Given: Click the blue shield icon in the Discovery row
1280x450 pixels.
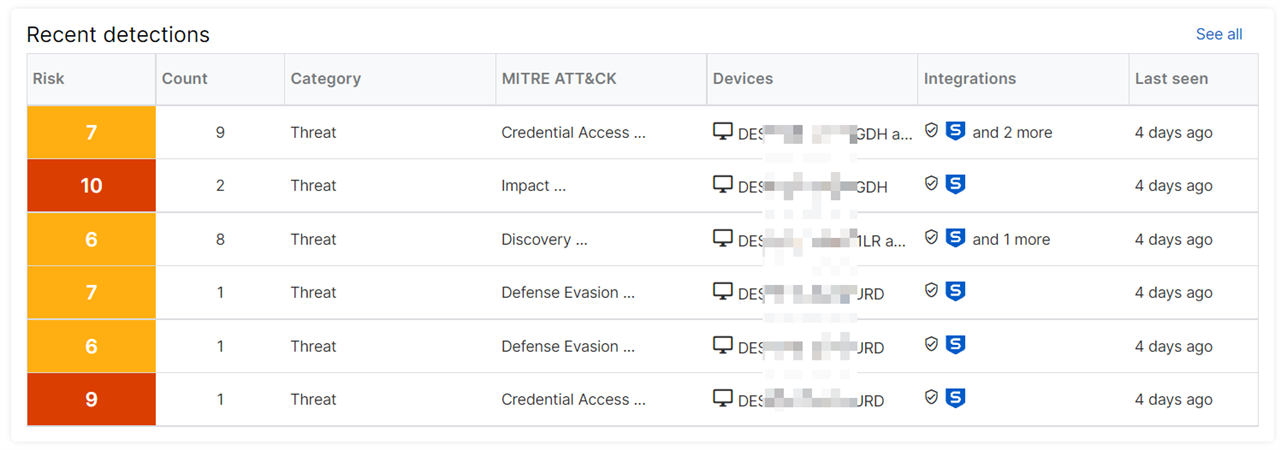Looking at the screenshot, I should coord(955,238).
